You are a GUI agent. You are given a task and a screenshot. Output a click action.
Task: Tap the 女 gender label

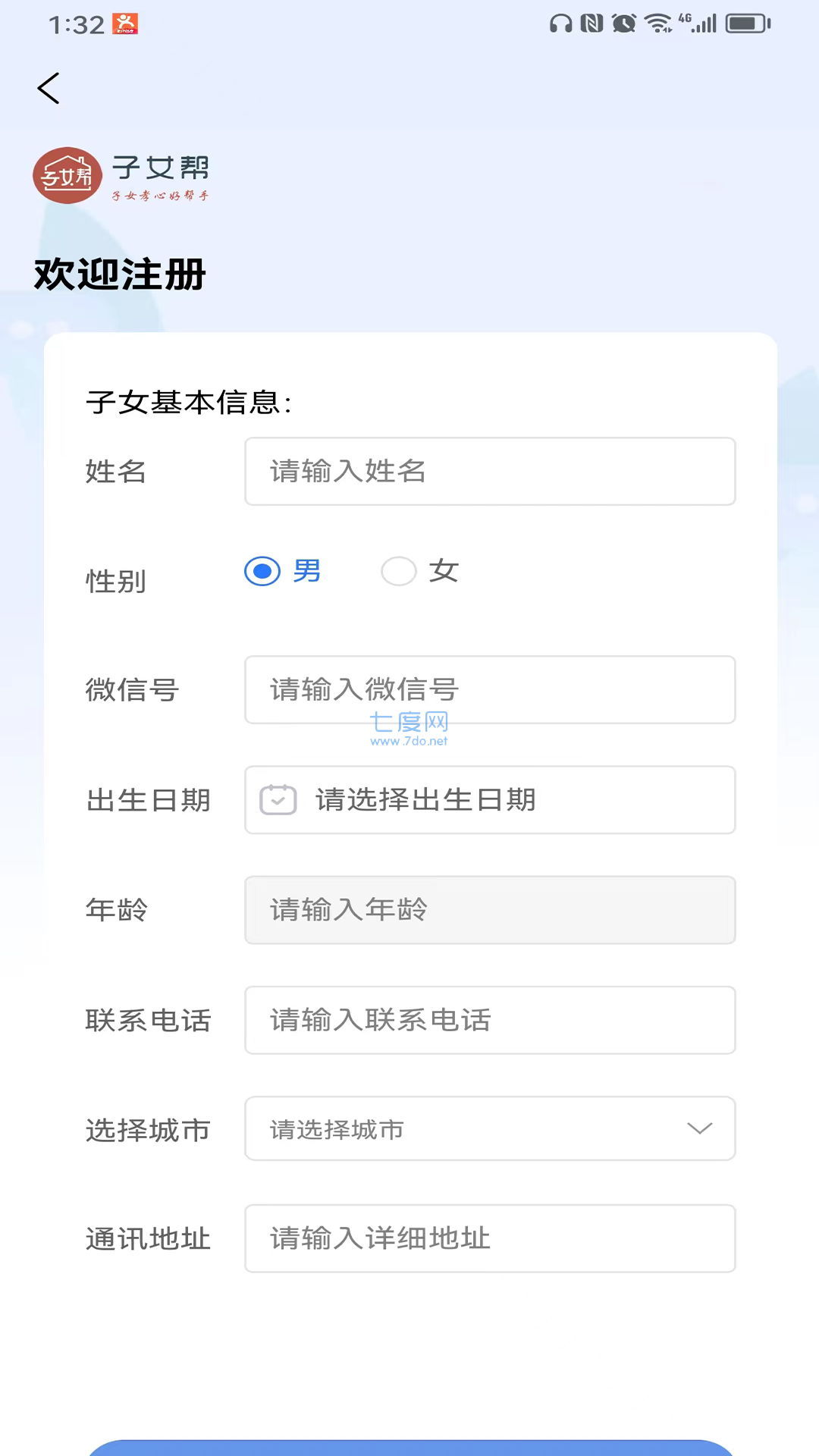(444, 571)
